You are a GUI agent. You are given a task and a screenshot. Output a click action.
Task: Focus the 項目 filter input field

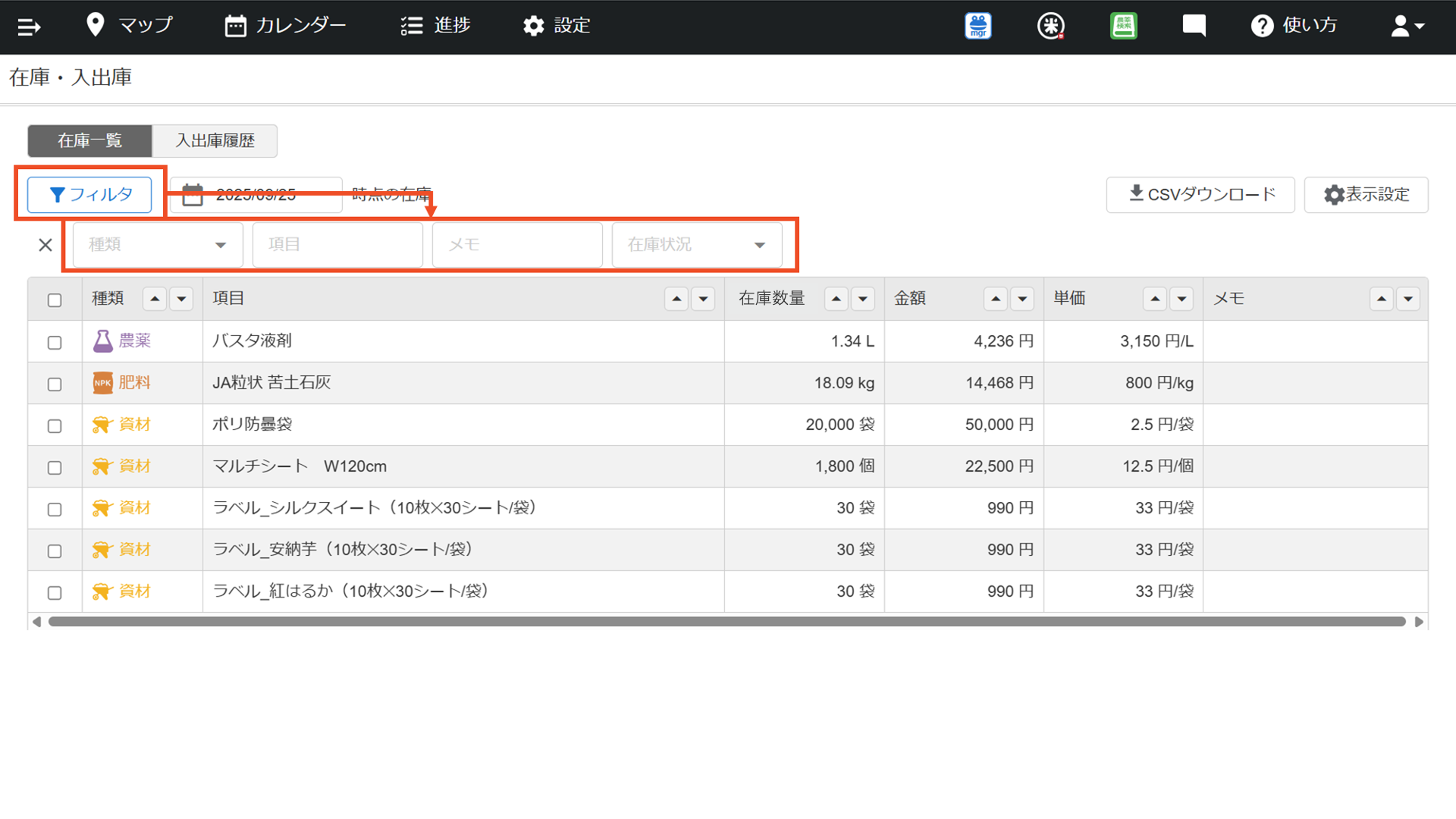click(337, 245)
